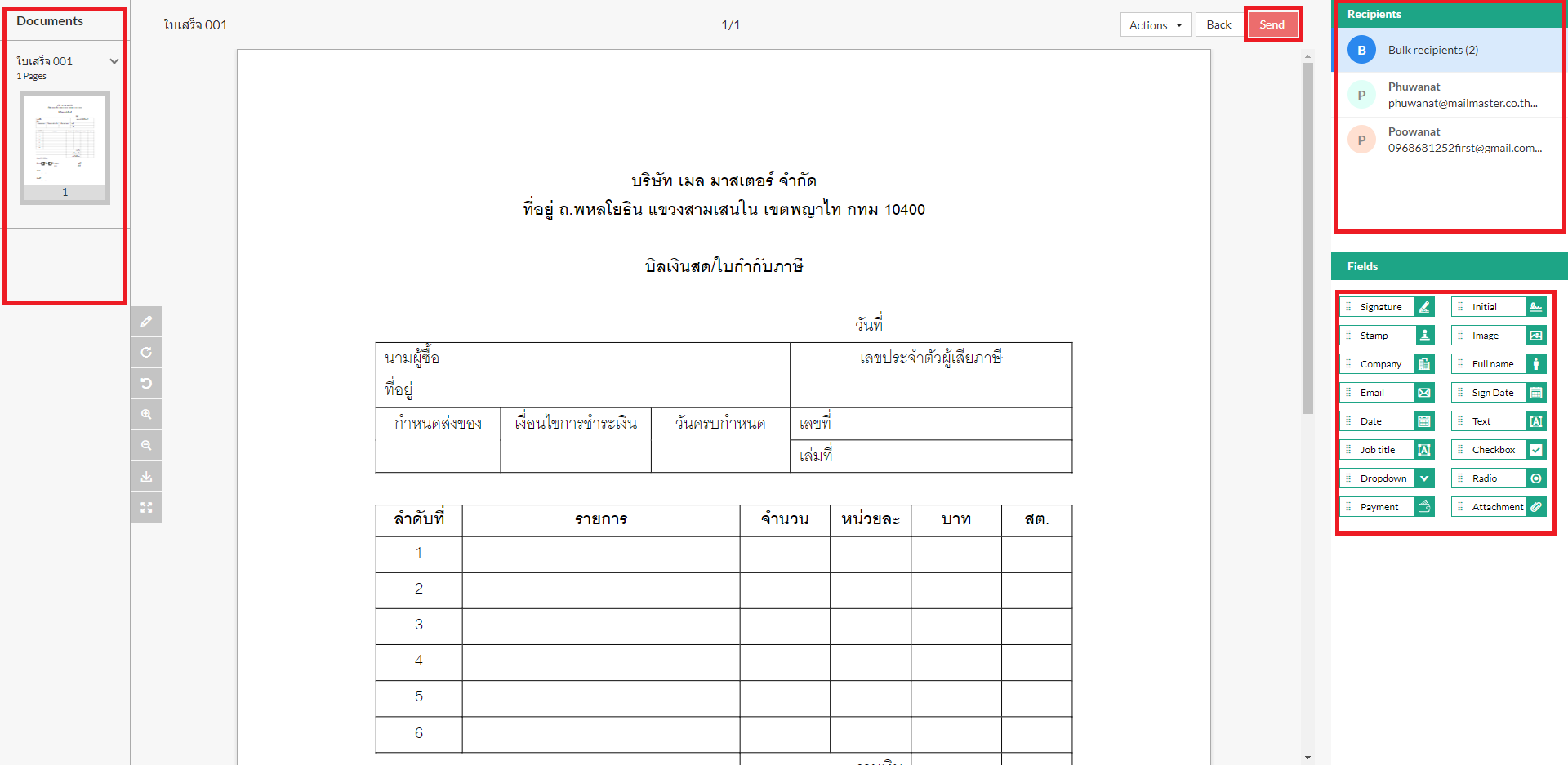The image size is (1568, 765).
Task: Click the Recipients panel header
Action: coord(1450,14)
